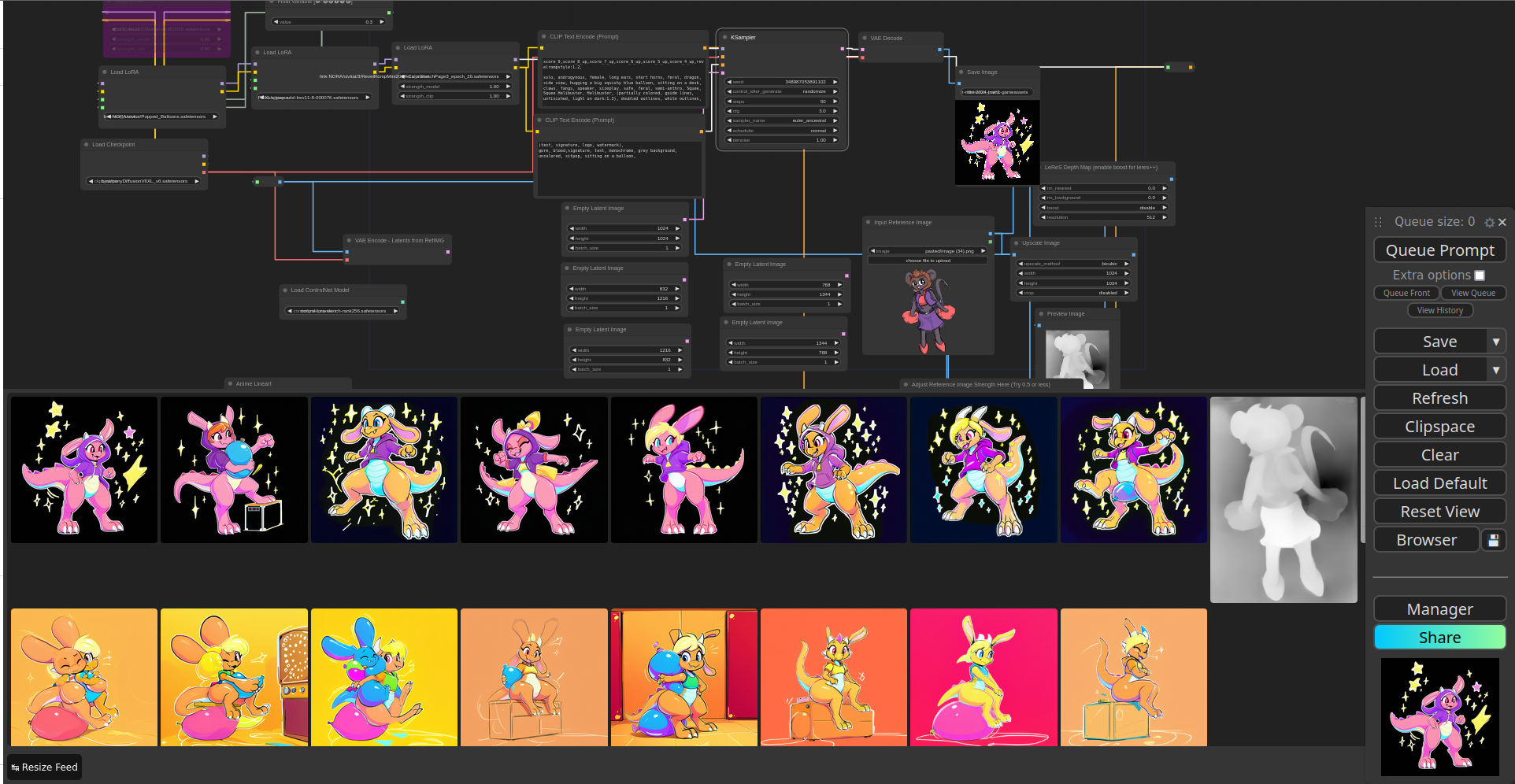Click Resize Feed at bottom left
Screen dimensions: 1515x784
pos(45,767)
